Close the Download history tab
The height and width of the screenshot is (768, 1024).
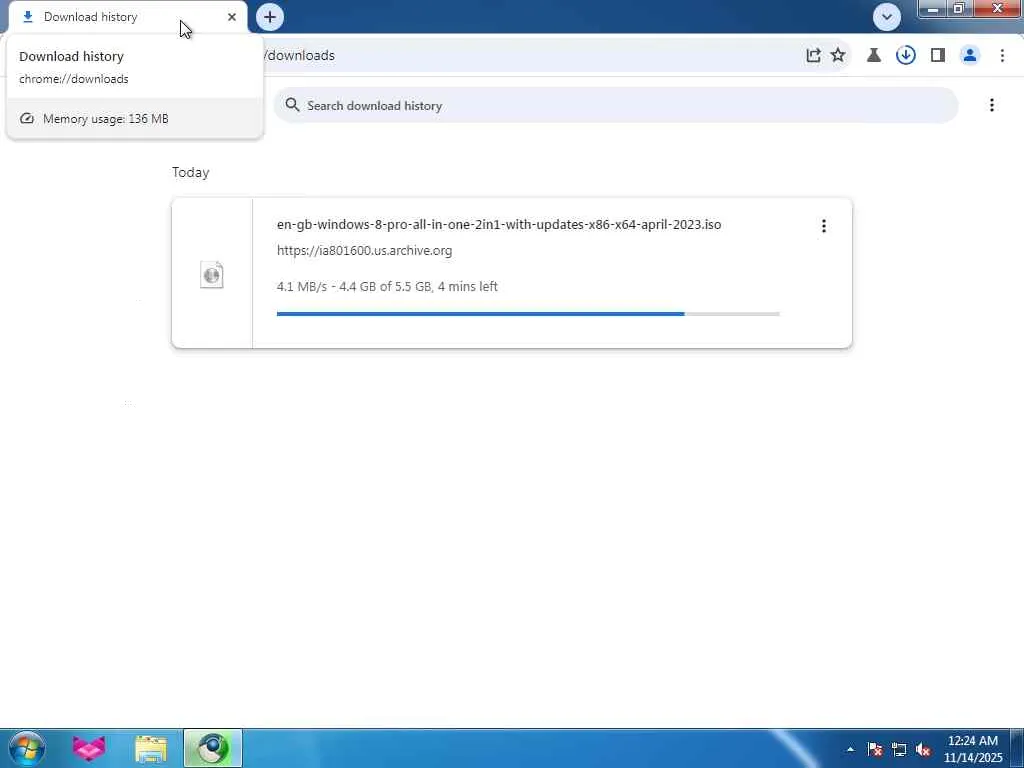(232, 17)
